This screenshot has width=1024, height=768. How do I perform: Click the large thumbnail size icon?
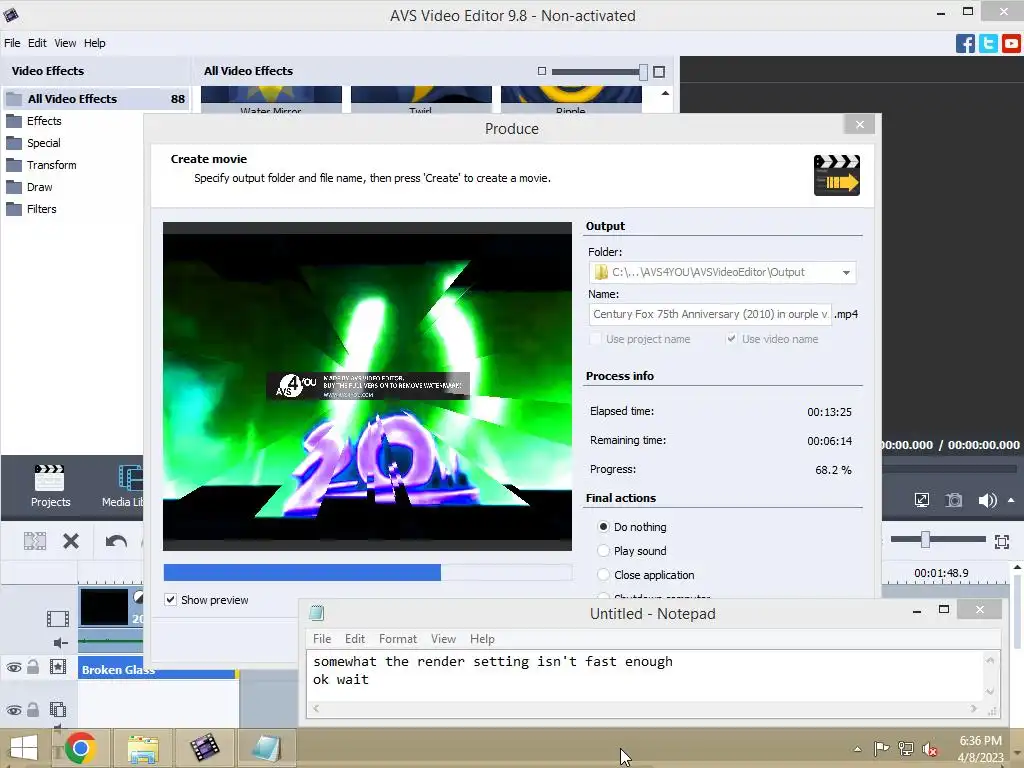(x=659, y=72)
